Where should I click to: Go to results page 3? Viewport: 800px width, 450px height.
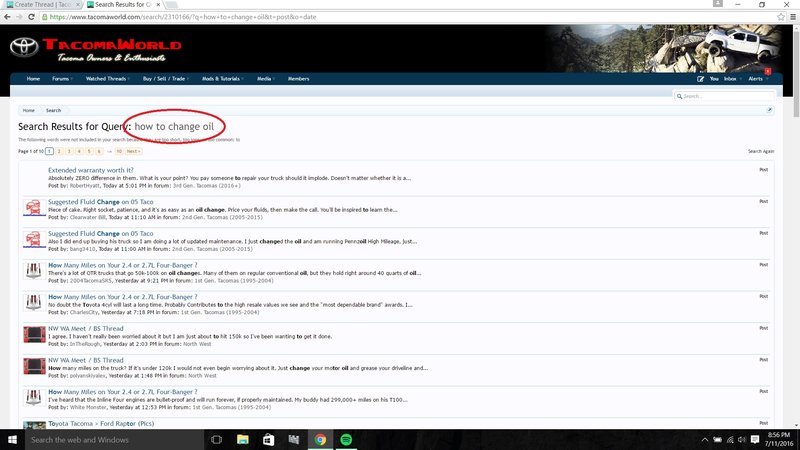[x=69, y=151]
